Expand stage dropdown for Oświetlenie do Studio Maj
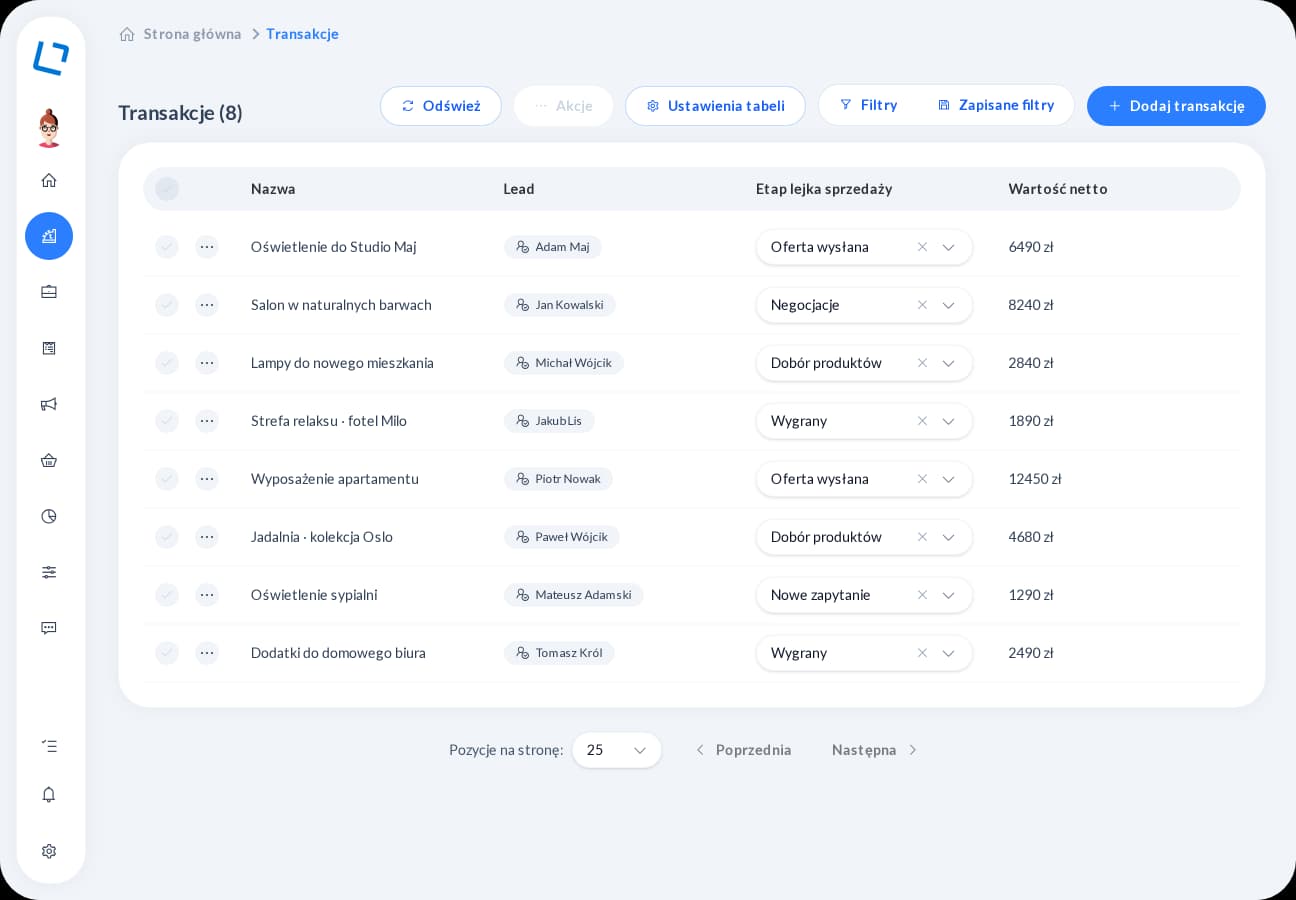This screenshot has width=1296, height=900. [x=948, y=247]
